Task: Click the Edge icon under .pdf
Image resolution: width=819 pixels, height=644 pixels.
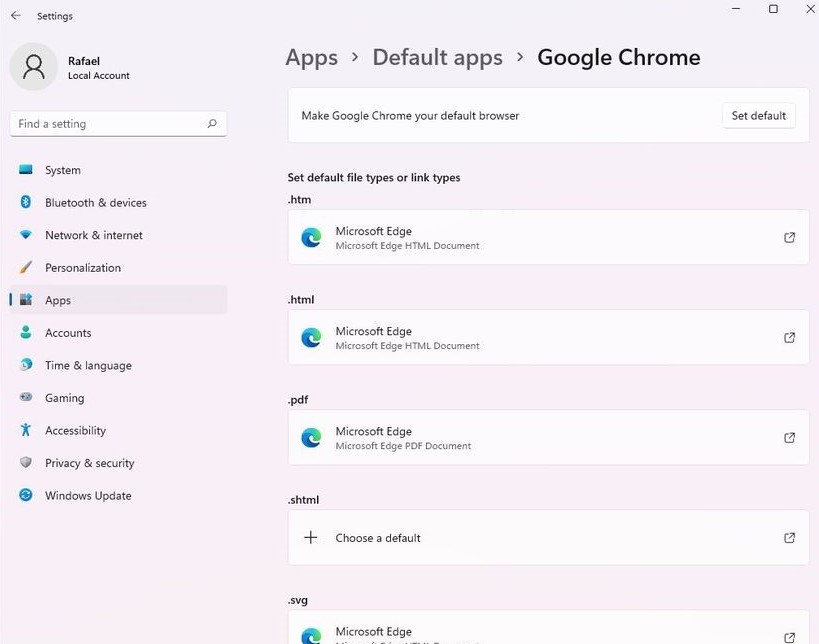Action: click(x=311, y=438)
